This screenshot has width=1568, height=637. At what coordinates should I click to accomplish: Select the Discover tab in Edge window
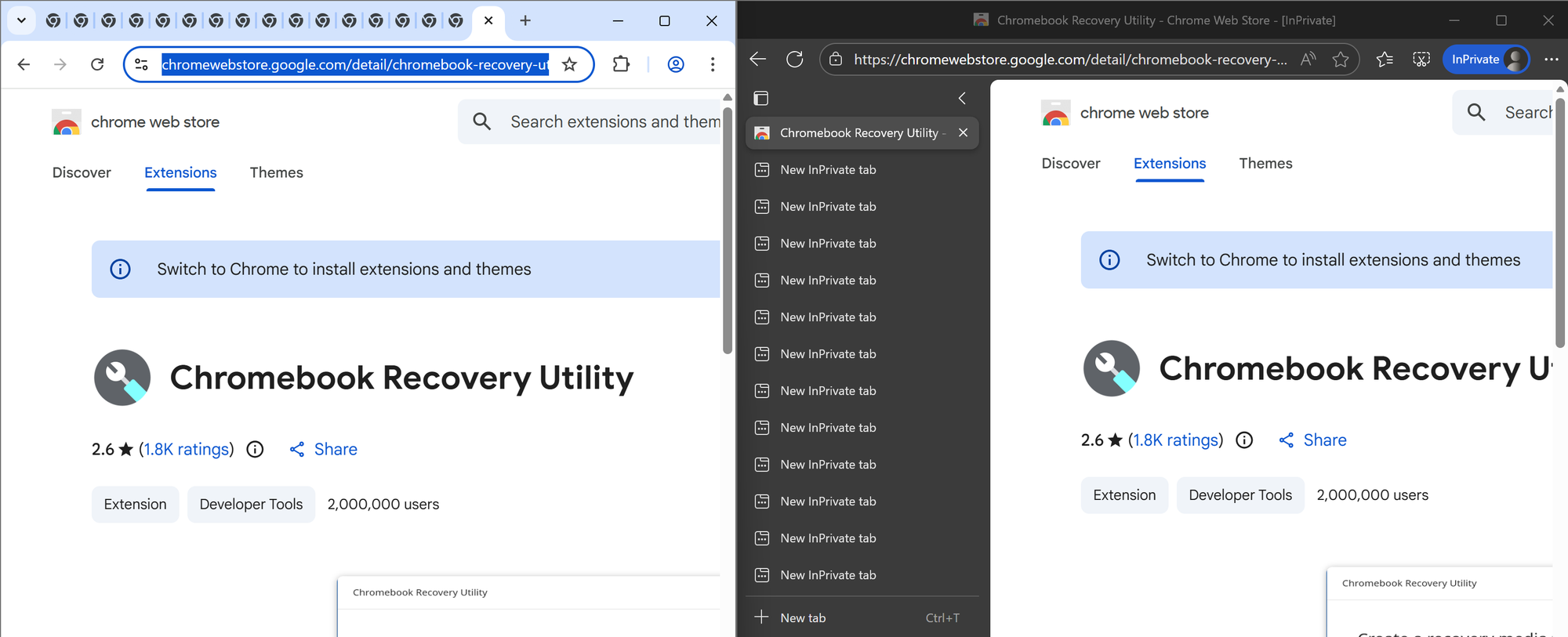tap(1070, 163)
